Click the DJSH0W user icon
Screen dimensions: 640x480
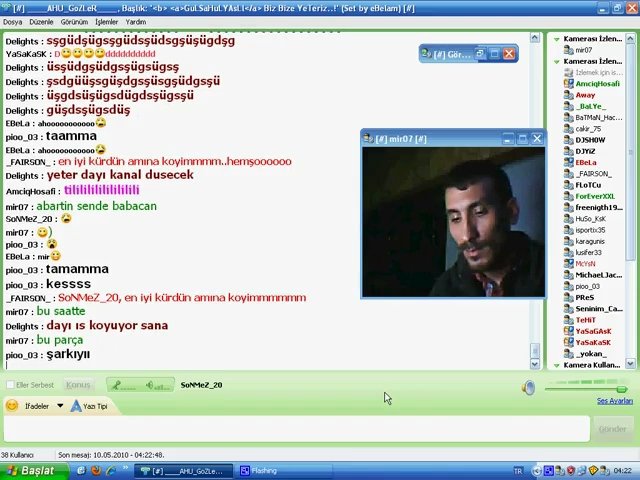pyautogui.click(x=569, y=140)
